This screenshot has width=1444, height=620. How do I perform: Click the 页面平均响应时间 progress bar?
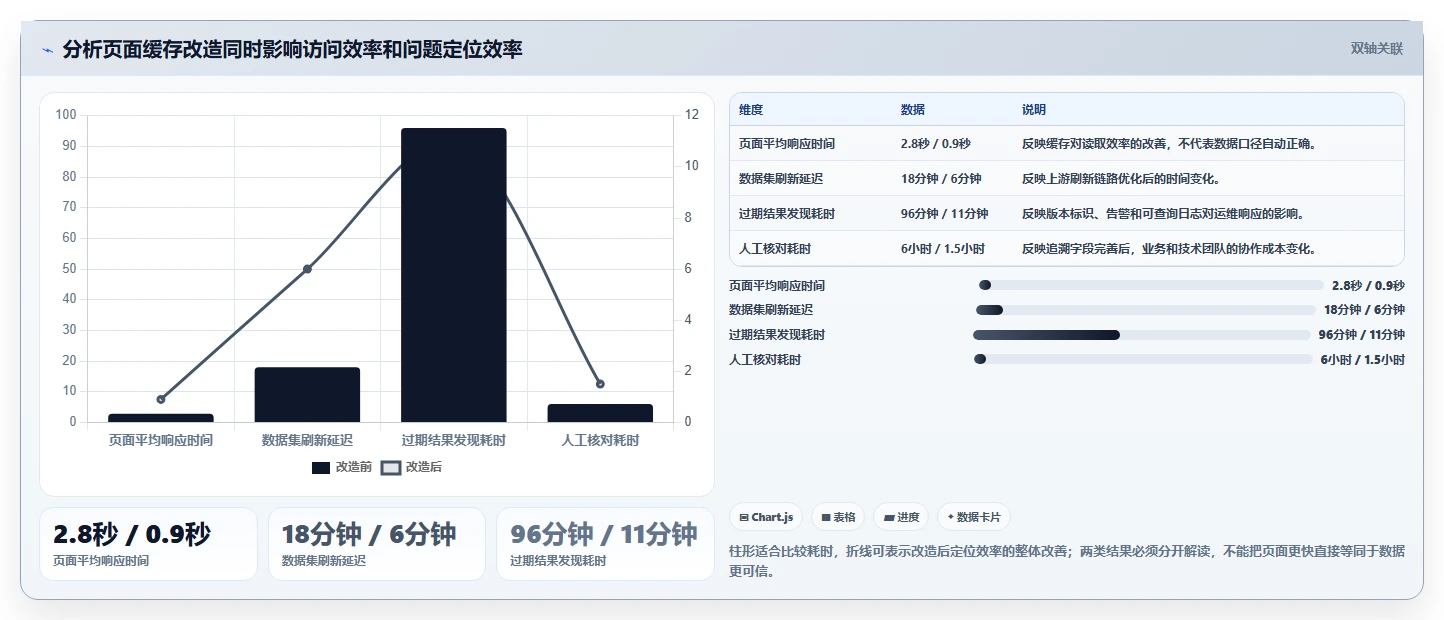[x=1151, y=286]
